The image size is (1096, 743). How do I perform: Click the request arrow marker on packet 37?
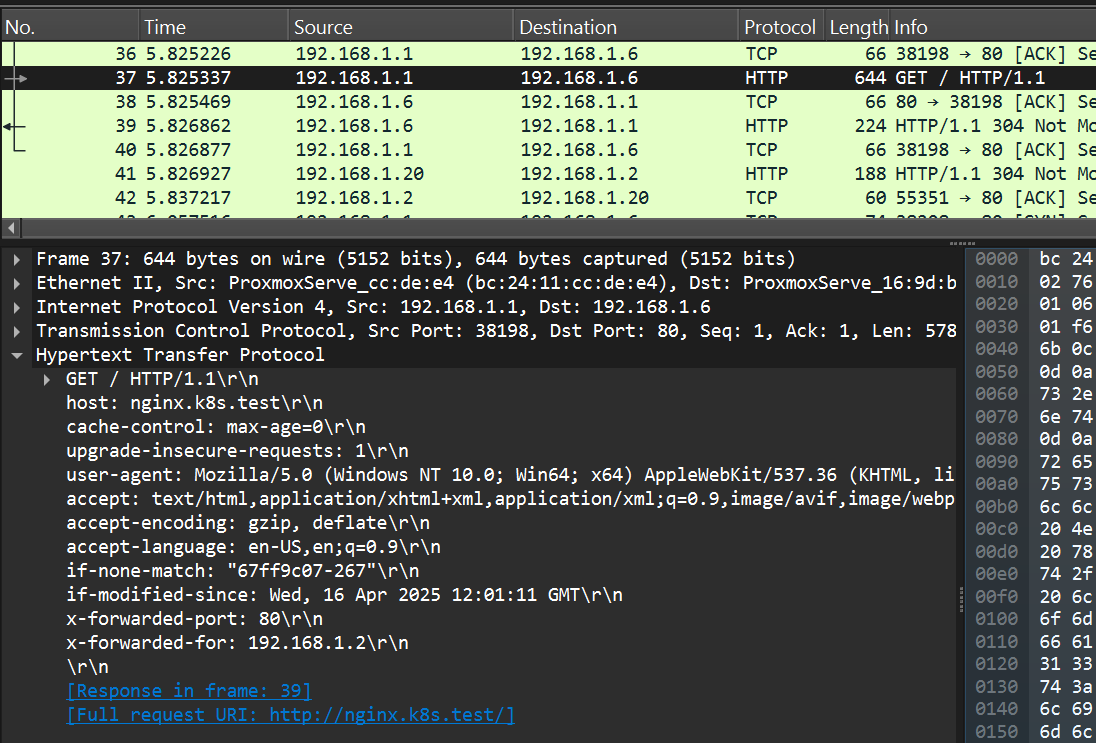tap(17, 78)
